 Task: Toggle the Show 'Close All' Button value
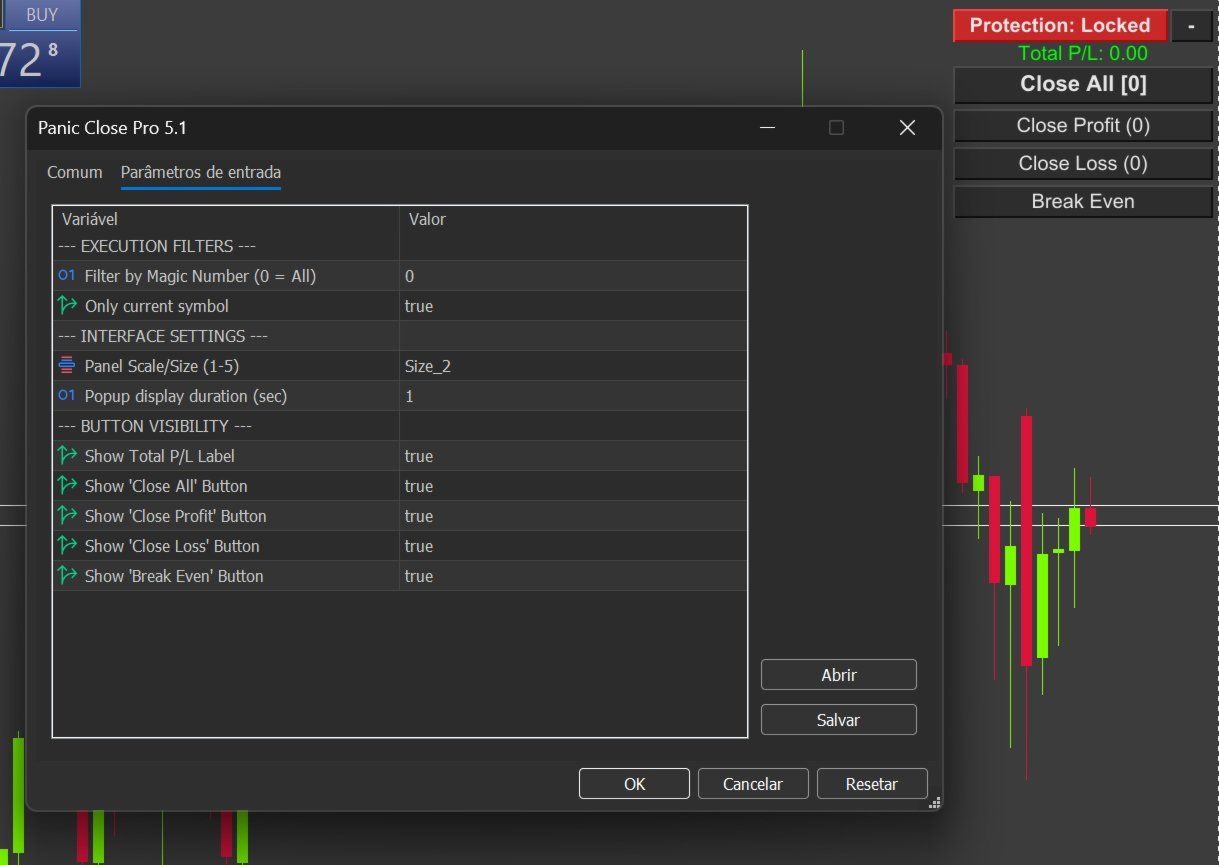pos(573,486)
